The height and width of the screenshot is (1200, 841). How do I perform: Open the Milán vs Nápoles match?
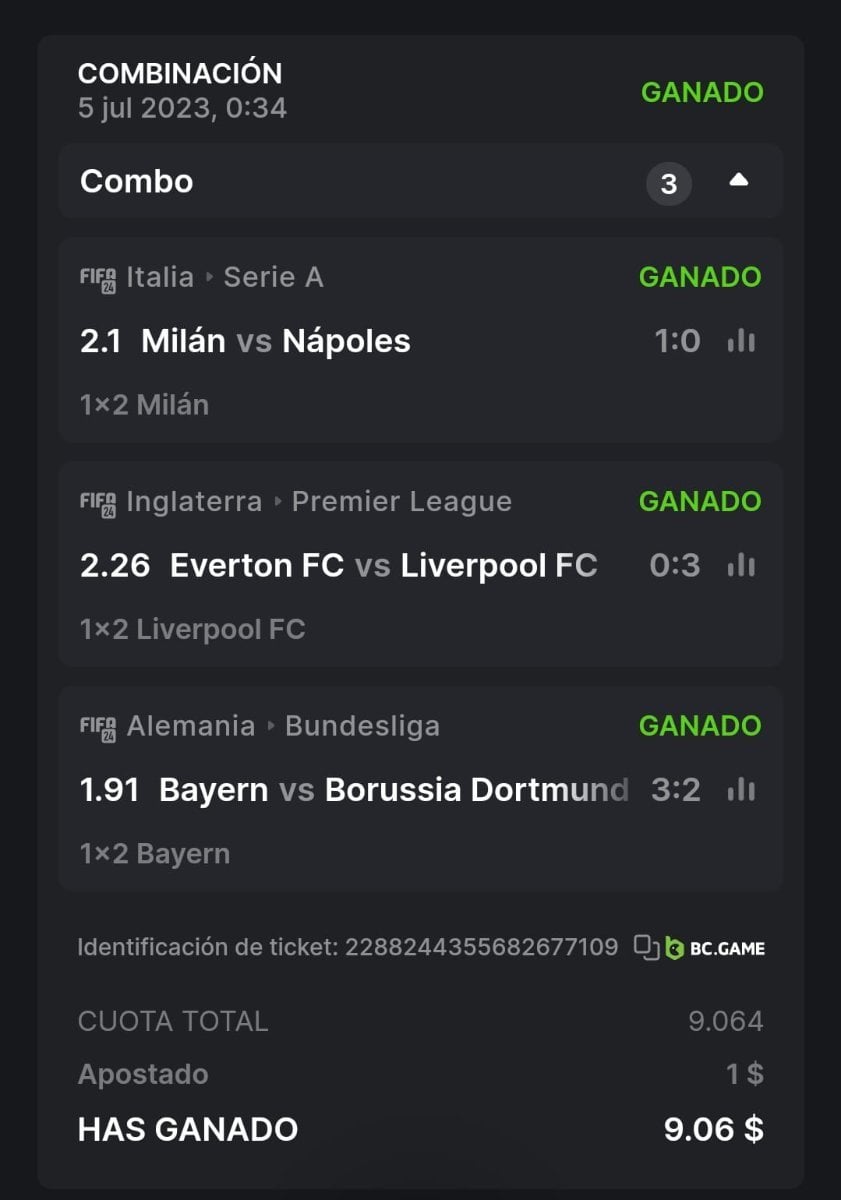[276, 342]
